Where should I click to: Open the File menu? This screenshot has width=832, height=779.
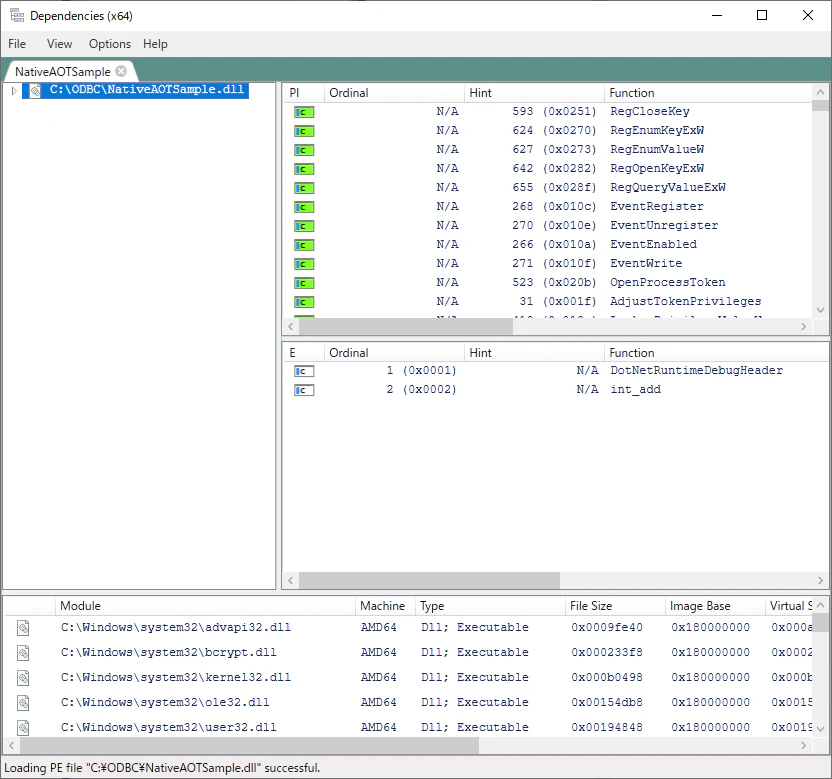click(17, 44)
